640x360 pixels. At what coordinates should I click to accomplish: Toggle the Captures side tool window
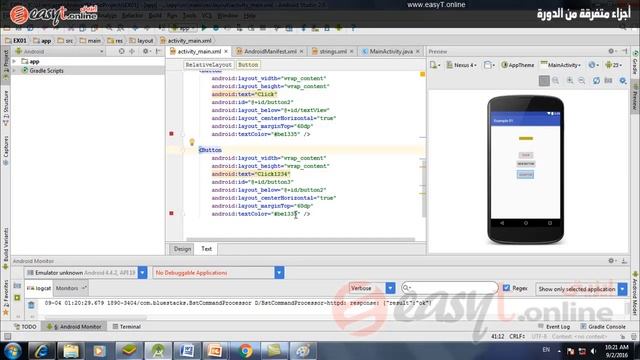pyautogui.click(x=6, y=150)
